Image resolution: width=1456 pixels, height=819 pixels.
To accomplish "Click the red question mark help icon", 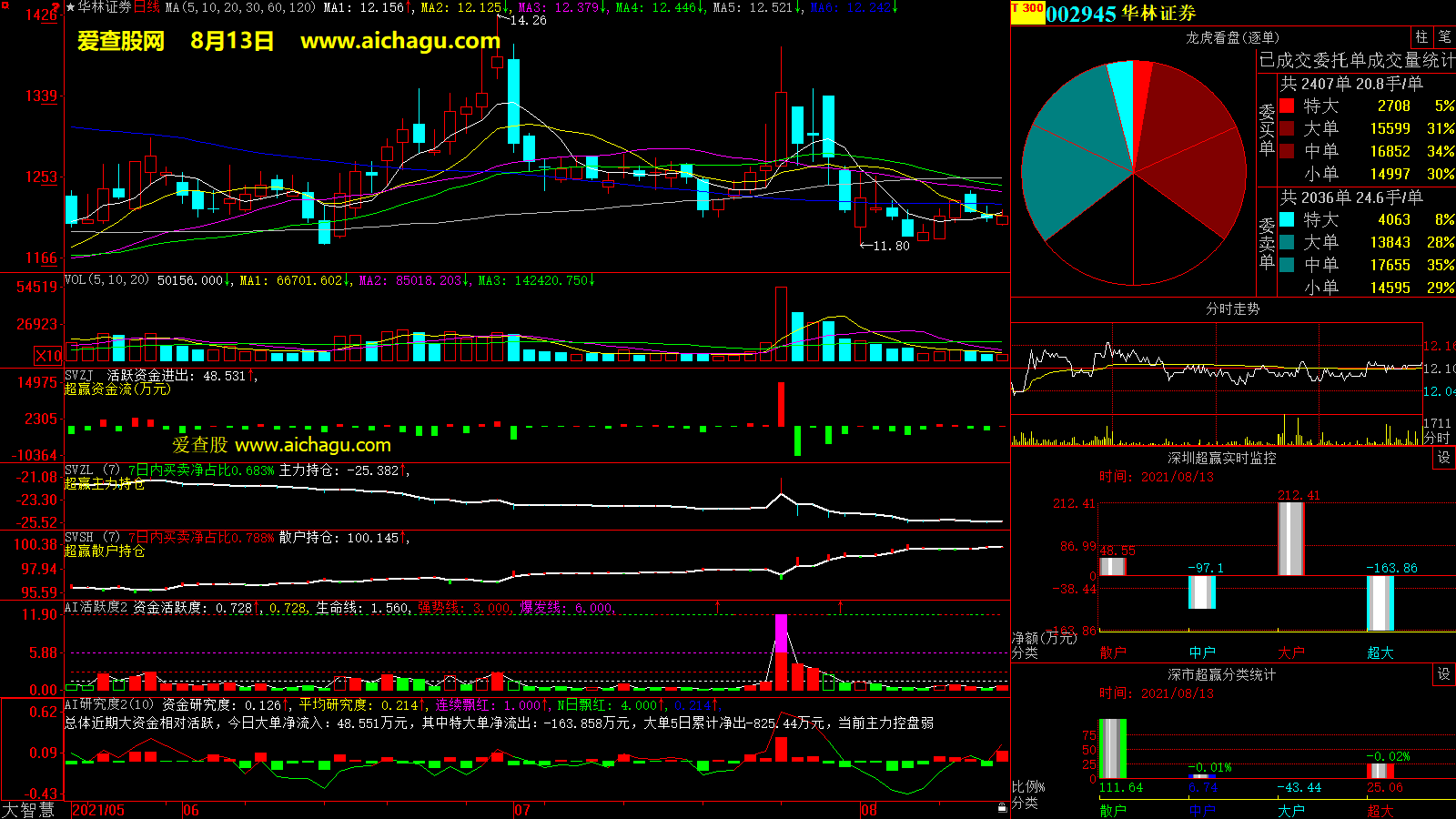I will (56, 7).
